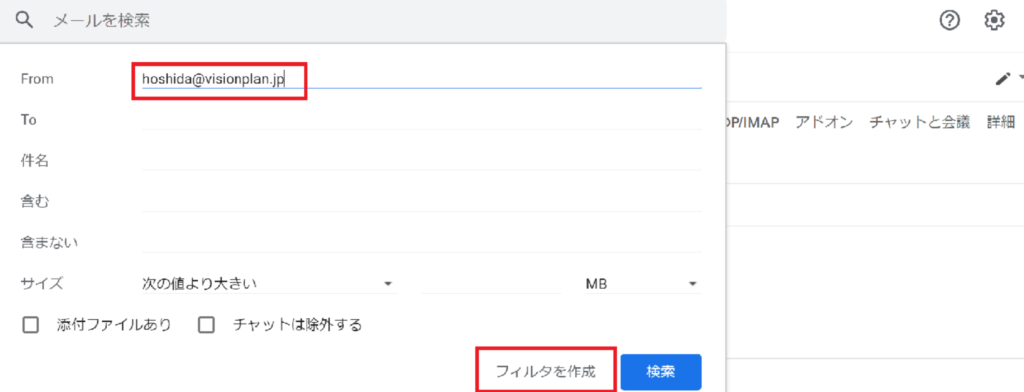Tick the 添付ファイルあり checkbox

click(x=31, y=325)
